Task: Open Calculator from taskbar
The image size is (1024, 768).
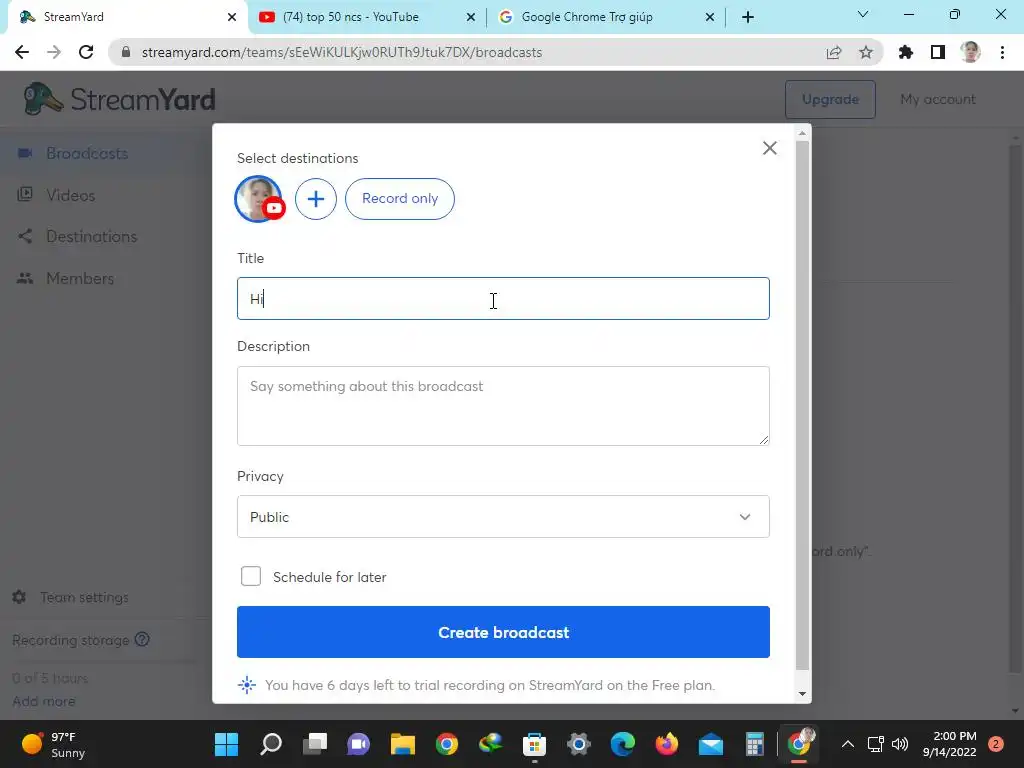Action: pyautogui.click(x=754, y=744)
